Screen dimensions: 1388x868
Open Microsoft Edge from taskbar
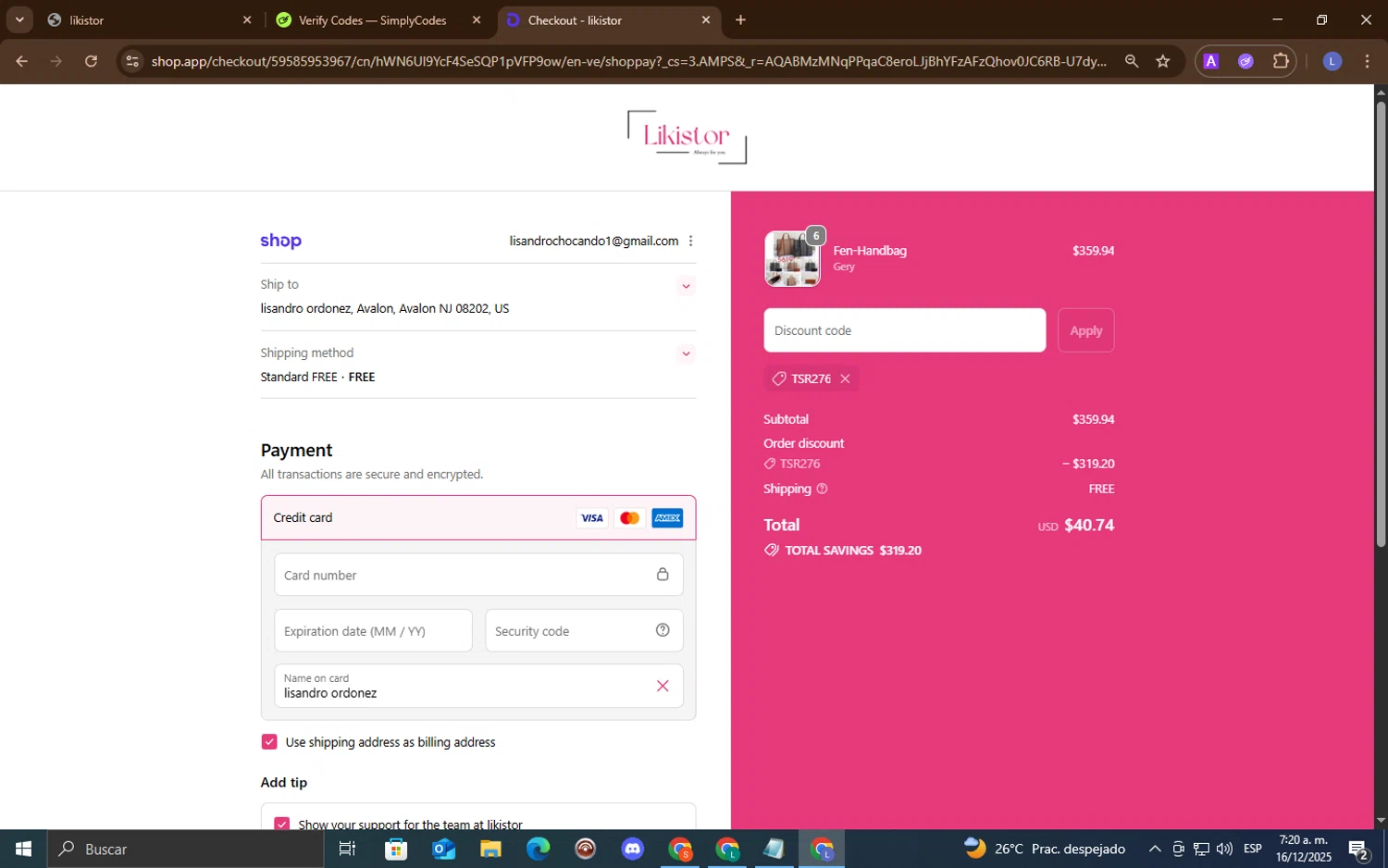pos(538,849)
